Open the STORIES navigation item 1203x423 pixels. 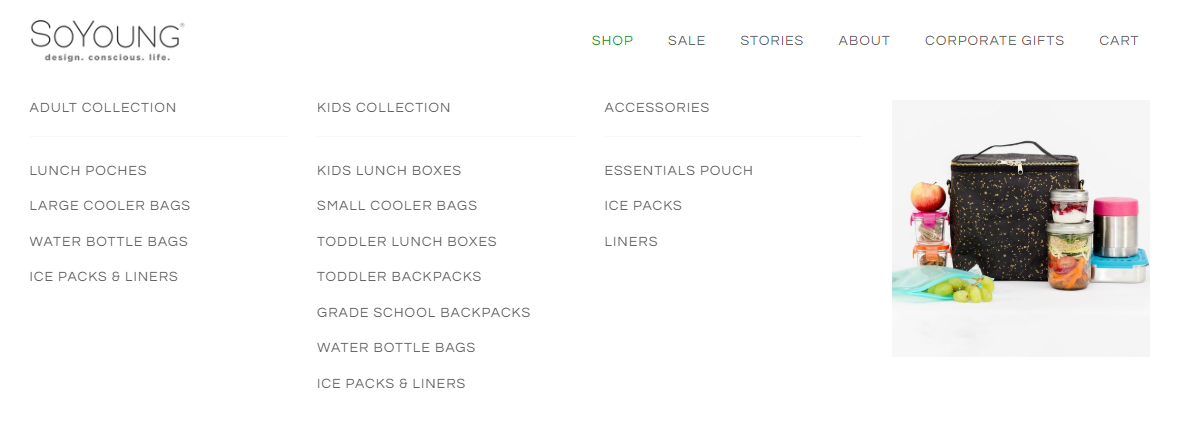point(772,41)
